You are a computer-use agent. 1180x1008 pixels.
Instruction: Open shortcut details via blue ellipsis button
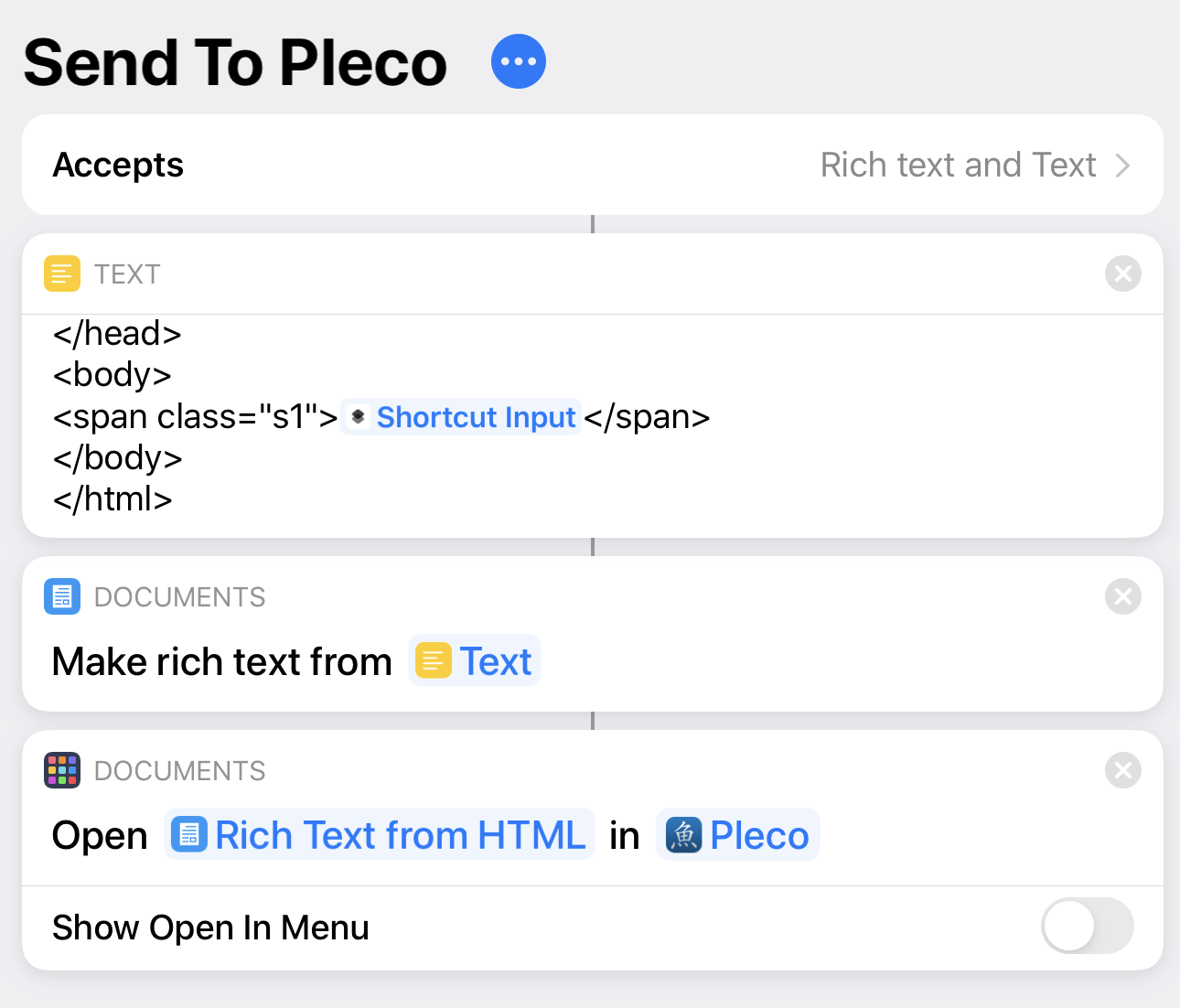coord(519,61)
